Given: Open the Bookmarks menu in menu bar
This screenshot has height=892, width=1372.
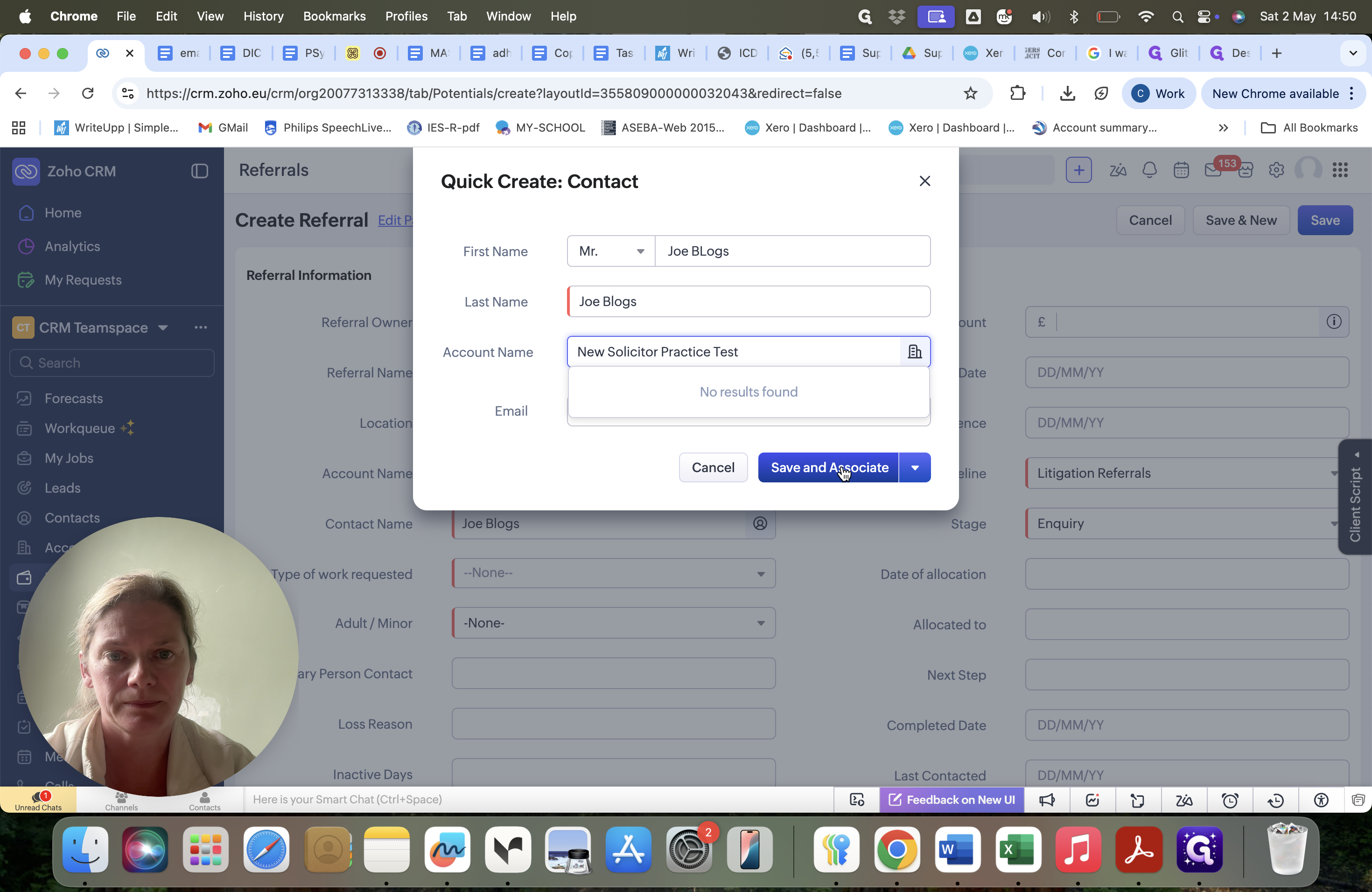Looking at the screenshot, I should pyautogui.click(x=334, y=16).
